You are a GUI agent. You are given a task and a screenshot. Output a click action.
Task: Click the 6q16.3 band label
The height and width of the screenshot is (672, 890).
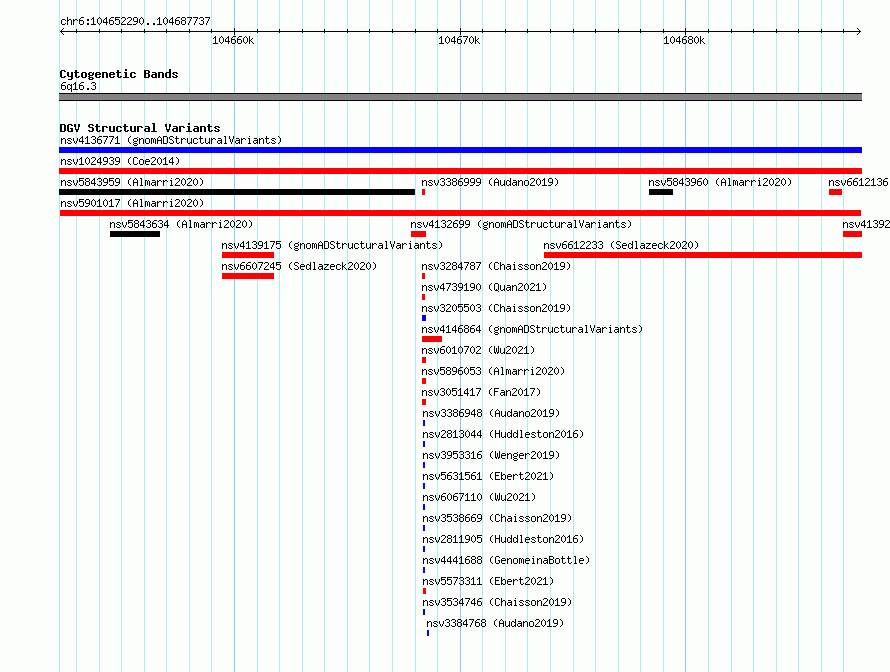click(x=78, y=86)
